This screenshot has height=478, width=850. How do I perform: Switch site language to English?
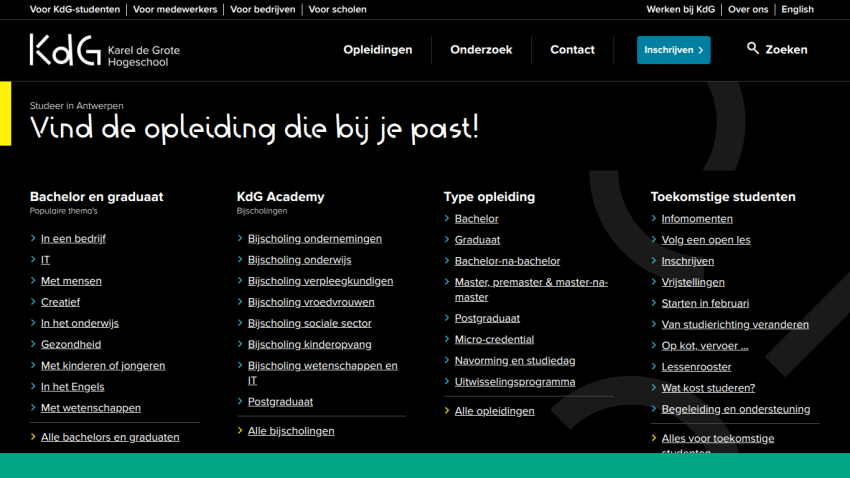[x=797, y=9]
